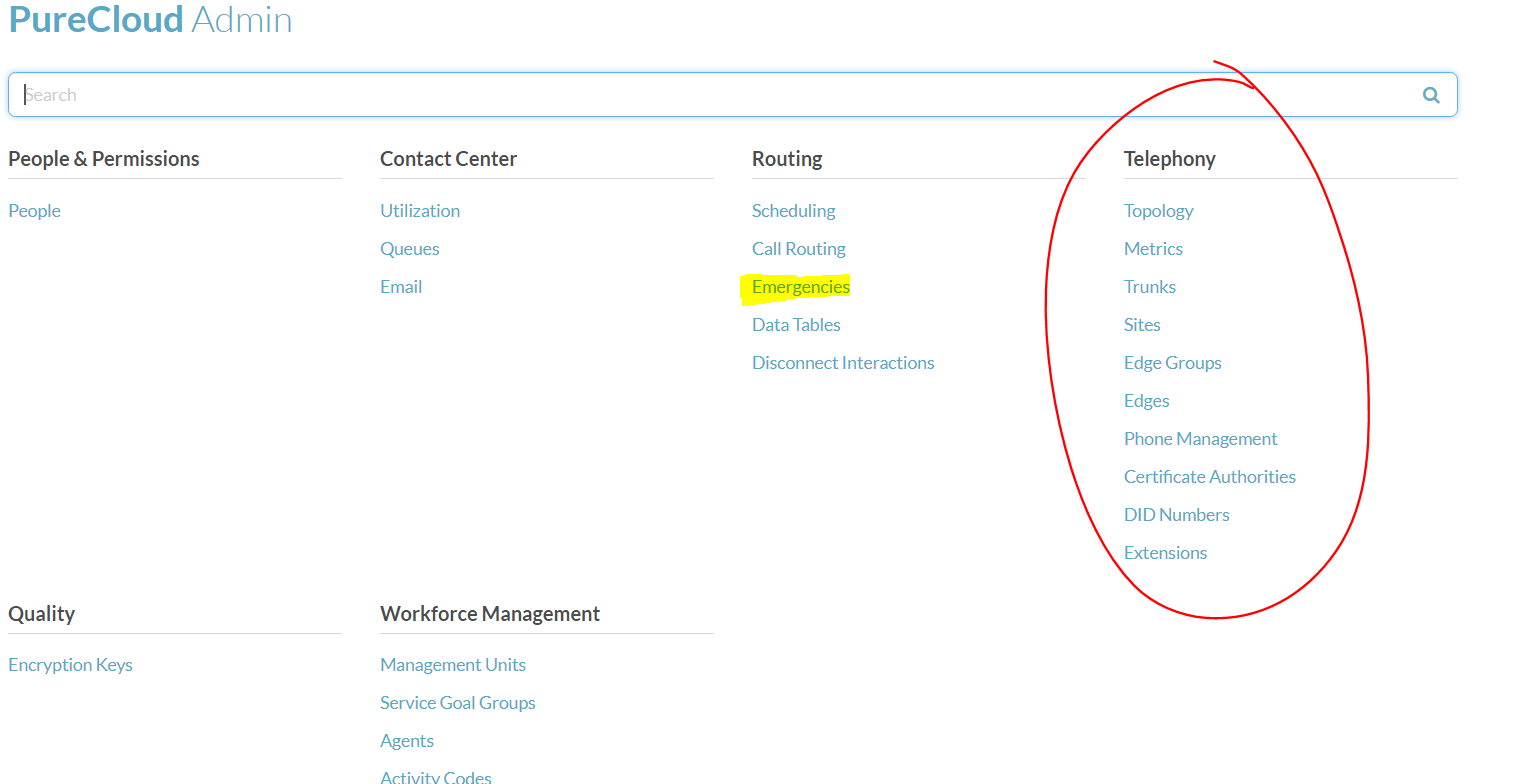Click the Quality section heading
This screenshot has width=1523, height=784.
pyautogui.click(x=42, y=614)
